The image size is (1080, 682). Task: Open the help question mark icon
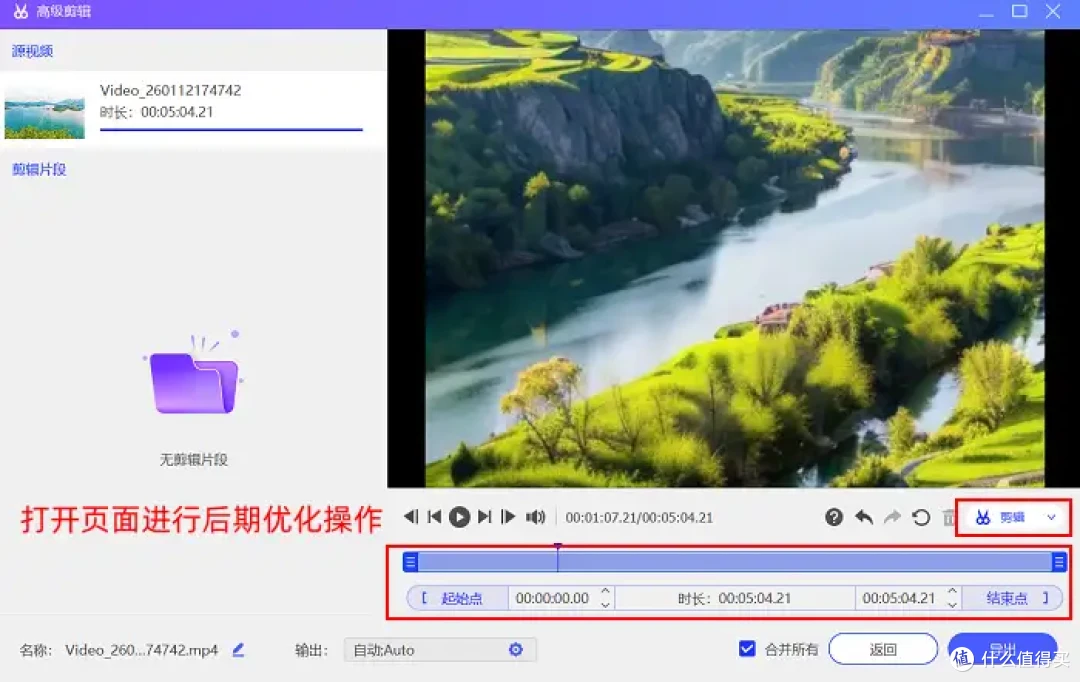tap(833, 517)
